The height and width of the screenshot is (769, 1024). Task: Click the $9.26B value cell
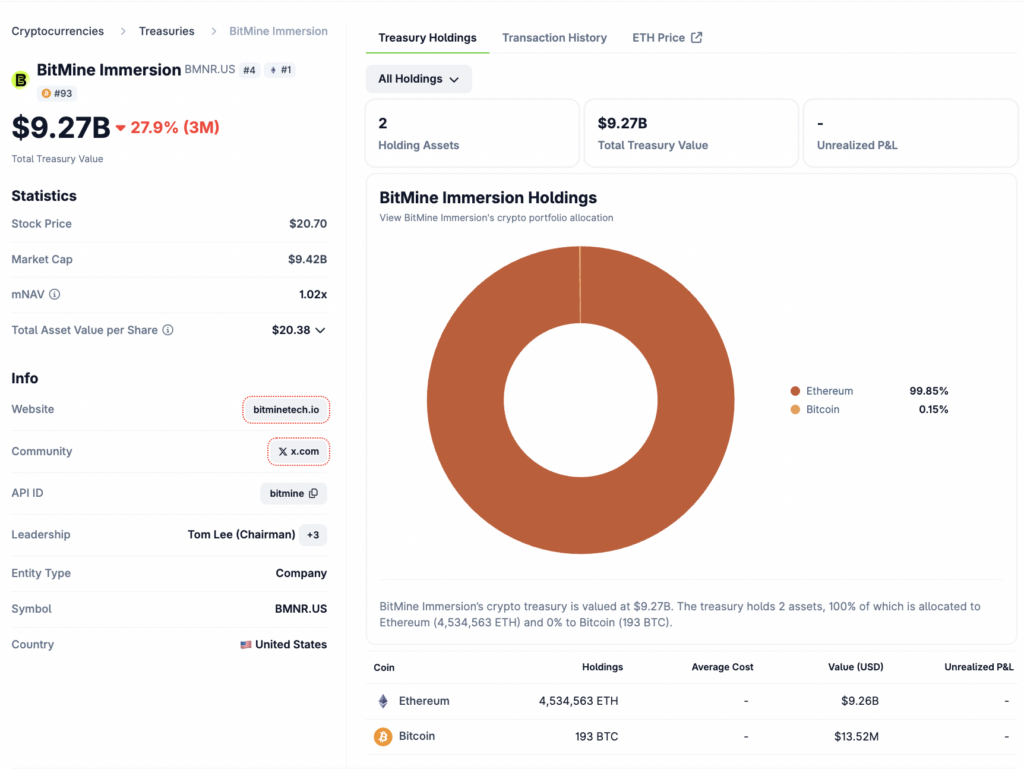point(859,701)
